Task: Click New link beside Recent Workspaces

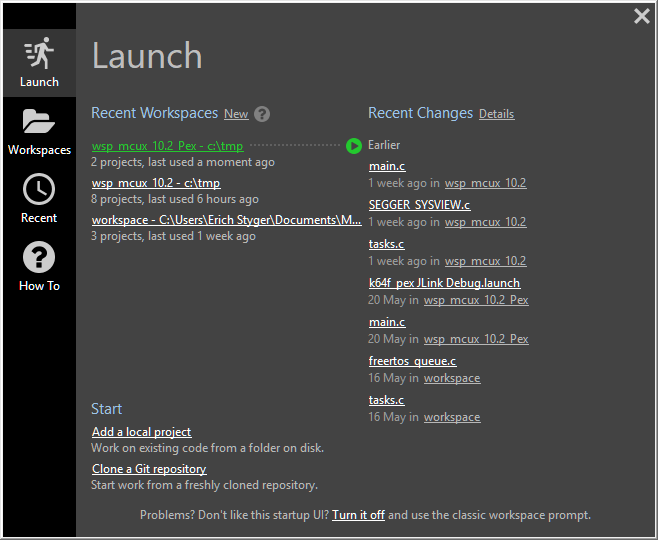Action: [236, 114]
